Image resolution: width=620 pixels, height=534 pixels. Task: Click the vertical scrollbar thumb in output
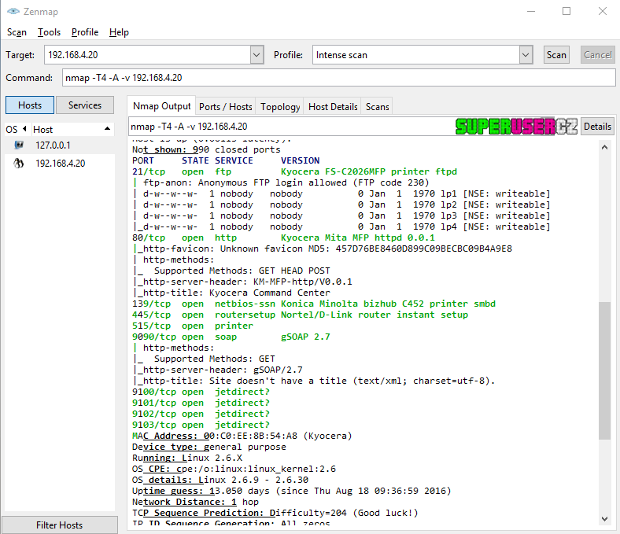[604, 370]
